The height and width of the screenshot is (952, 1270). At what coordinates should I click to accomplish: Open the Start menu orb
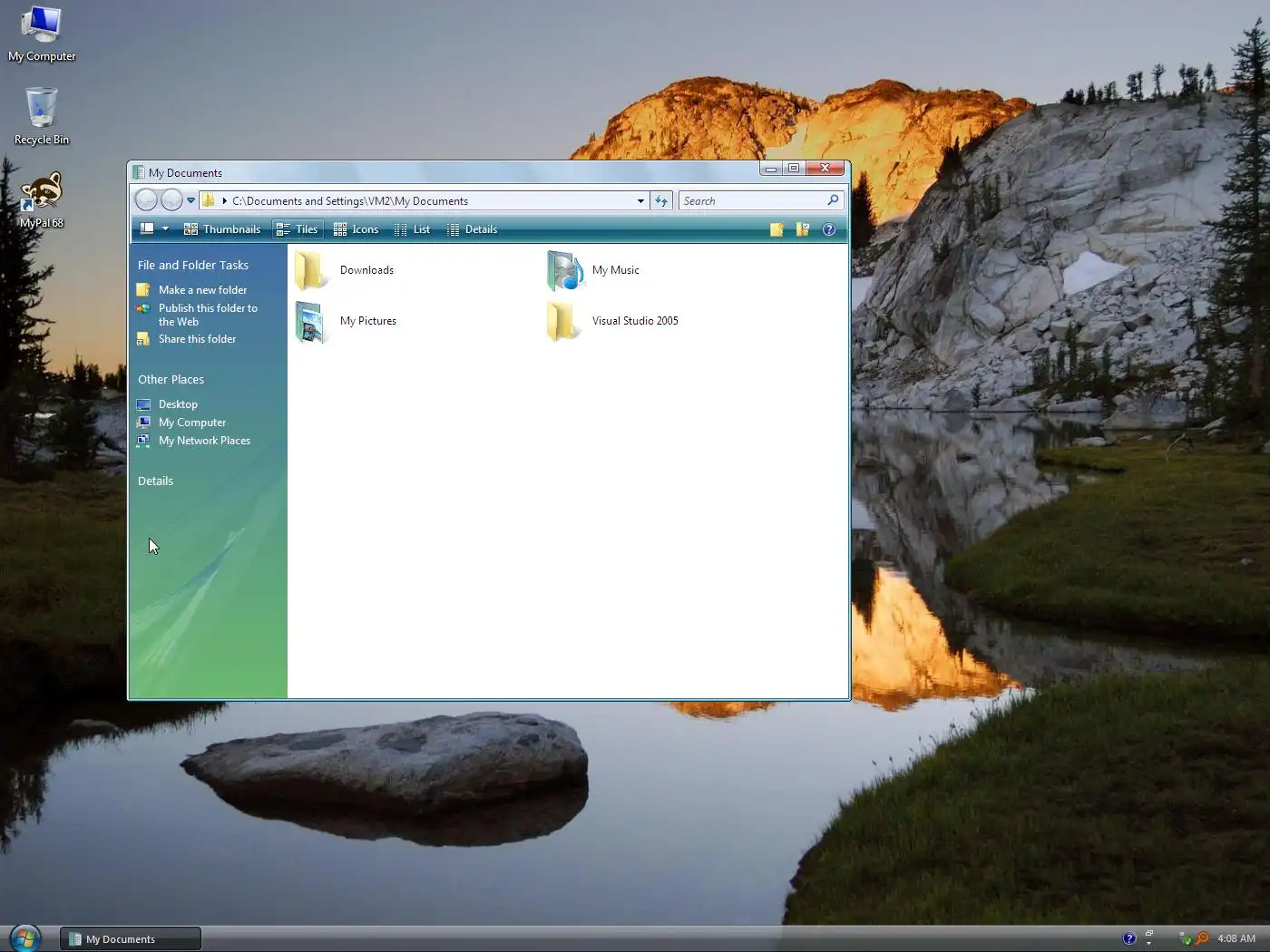click(24, 938)
